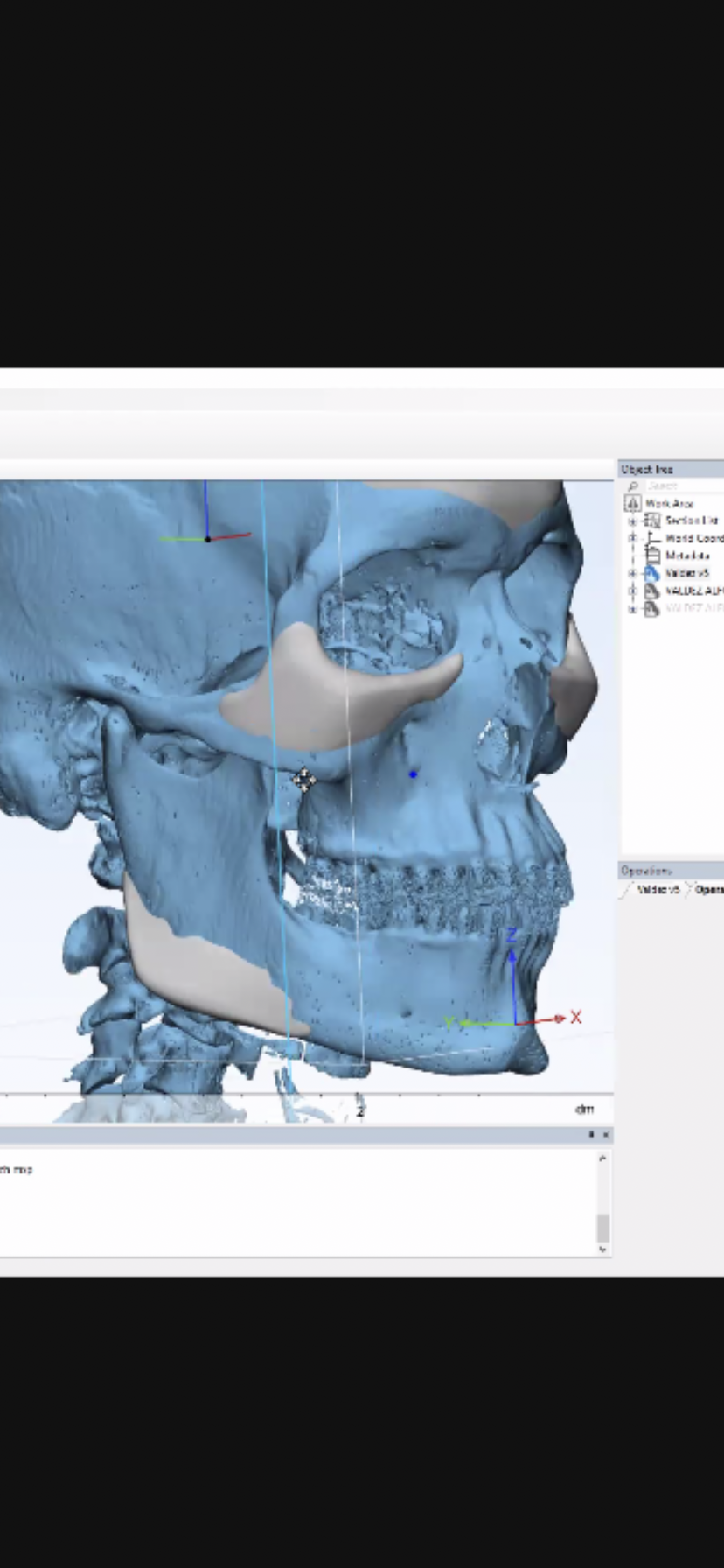Click the faded bottom VALDEZ part icon
The width and height of the screenshot is (724, 1568).
point(651,609)
